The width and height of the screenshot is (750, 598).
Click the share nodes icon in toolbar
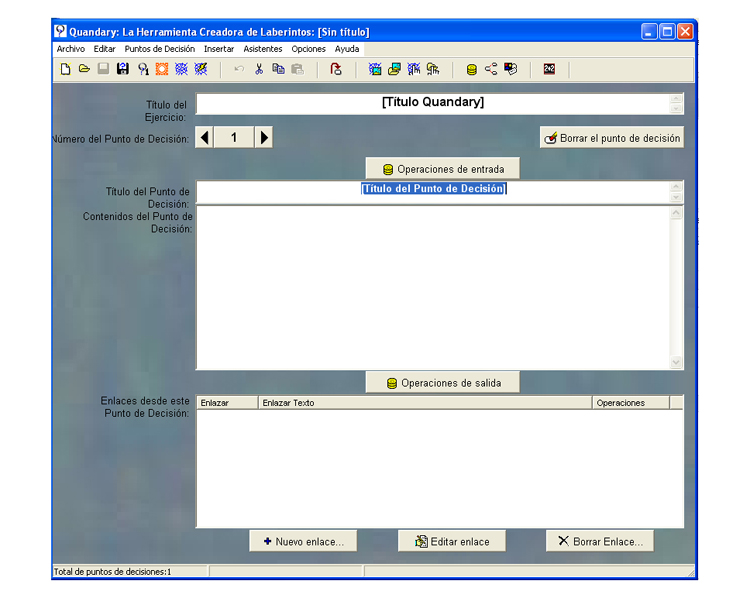tap(491, 69)
